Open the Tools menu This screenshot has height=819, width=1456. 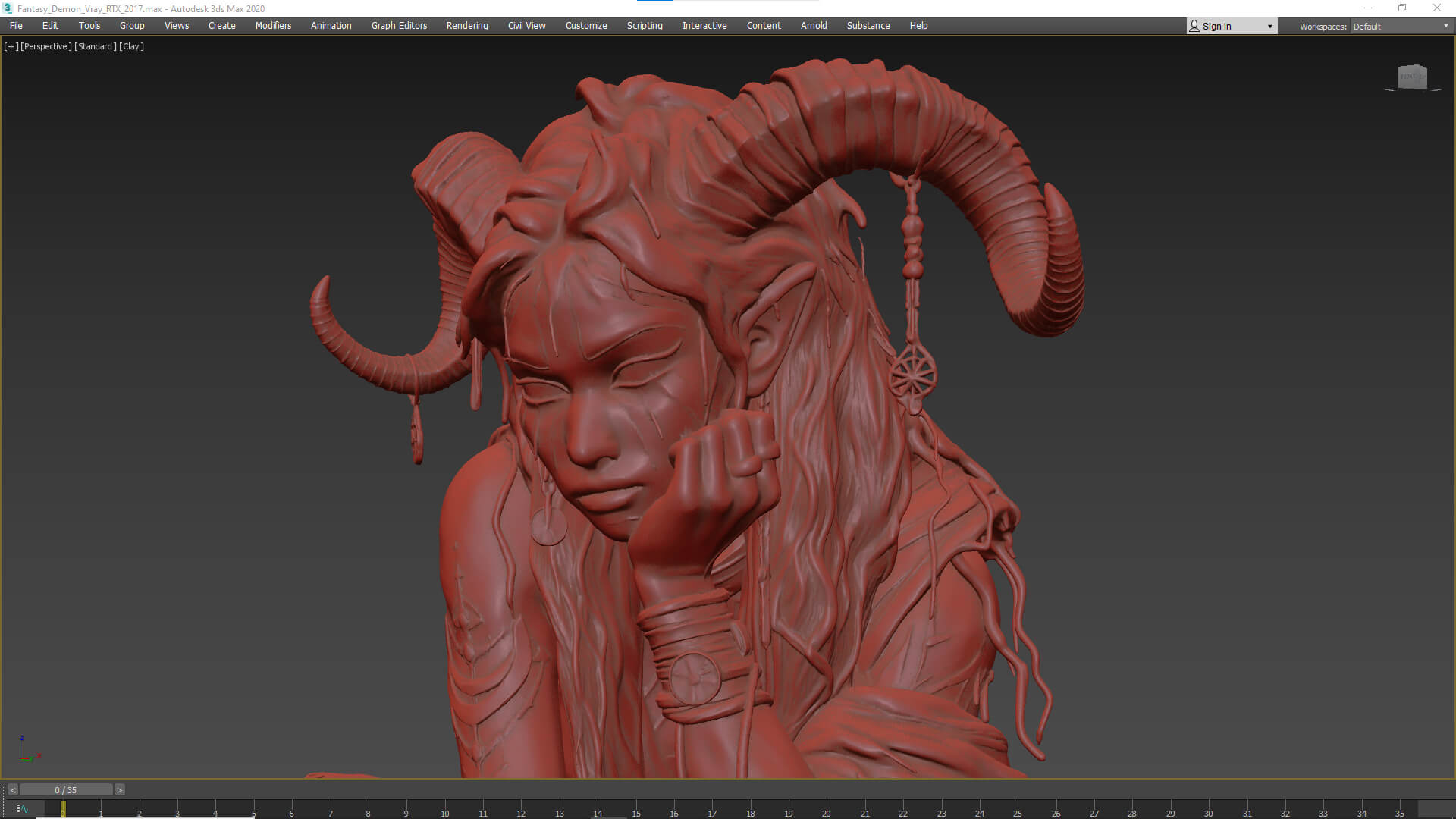point(89,25)
